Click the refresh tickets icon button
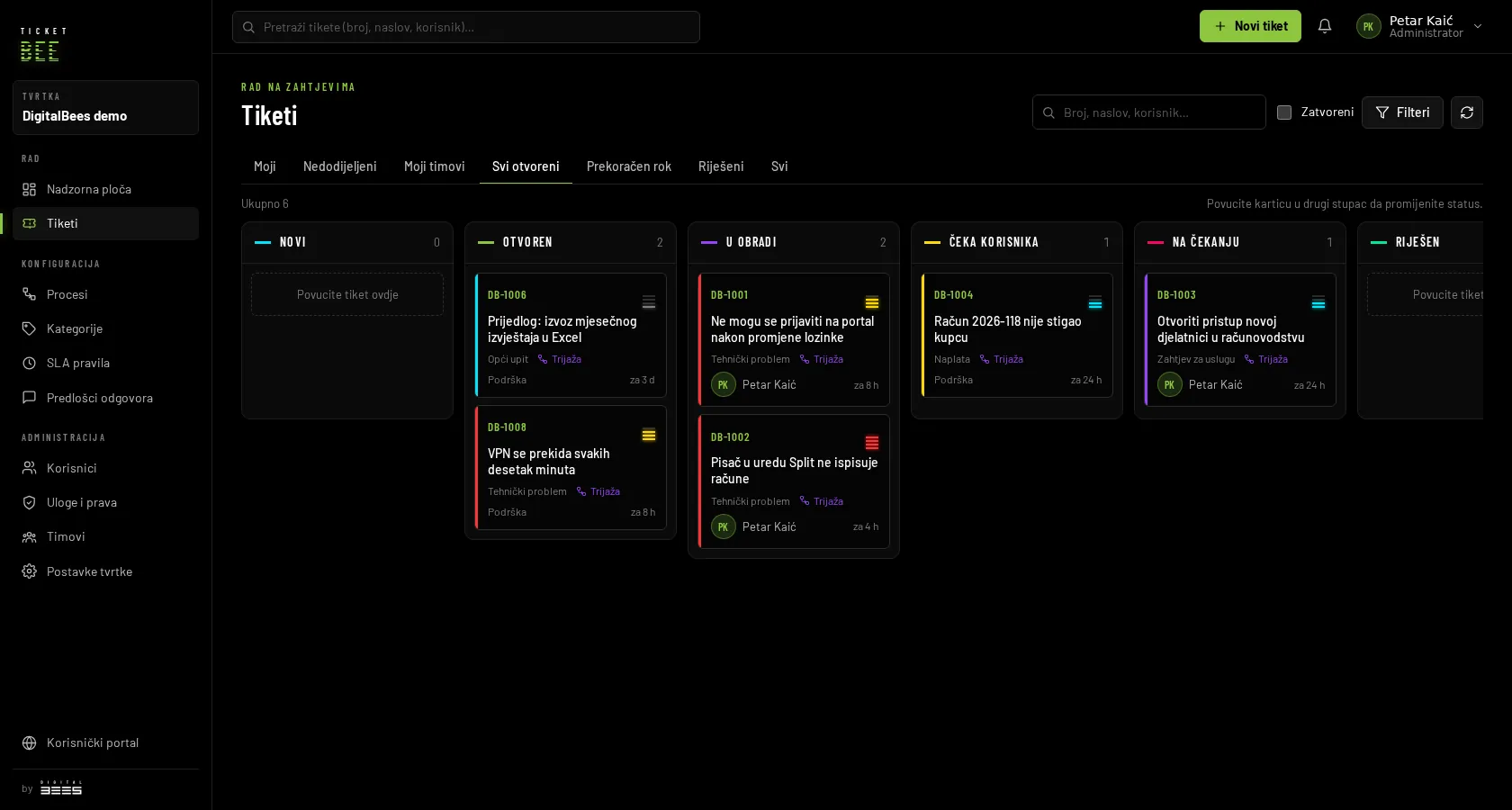This screenshot has width=1512, height=810. [1466, 112]
